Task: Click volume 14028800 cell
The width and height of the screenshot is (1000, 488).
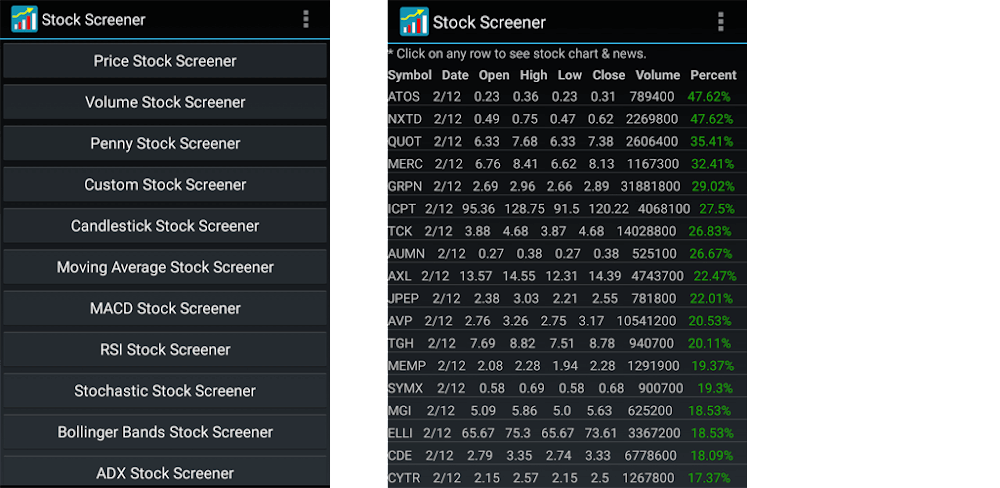Action: coord(647,231)
